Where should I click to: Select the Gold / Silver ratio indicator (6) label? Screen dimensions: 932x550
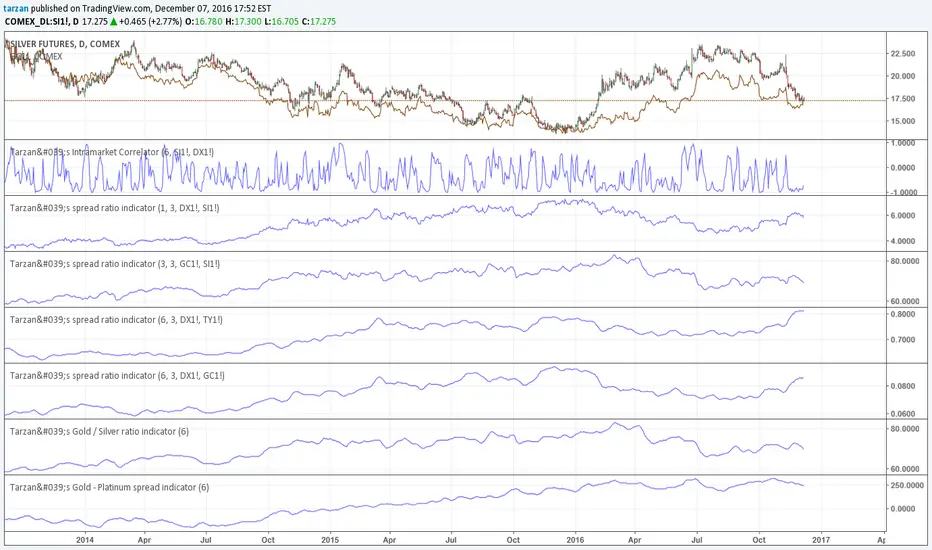click(99, 432)
